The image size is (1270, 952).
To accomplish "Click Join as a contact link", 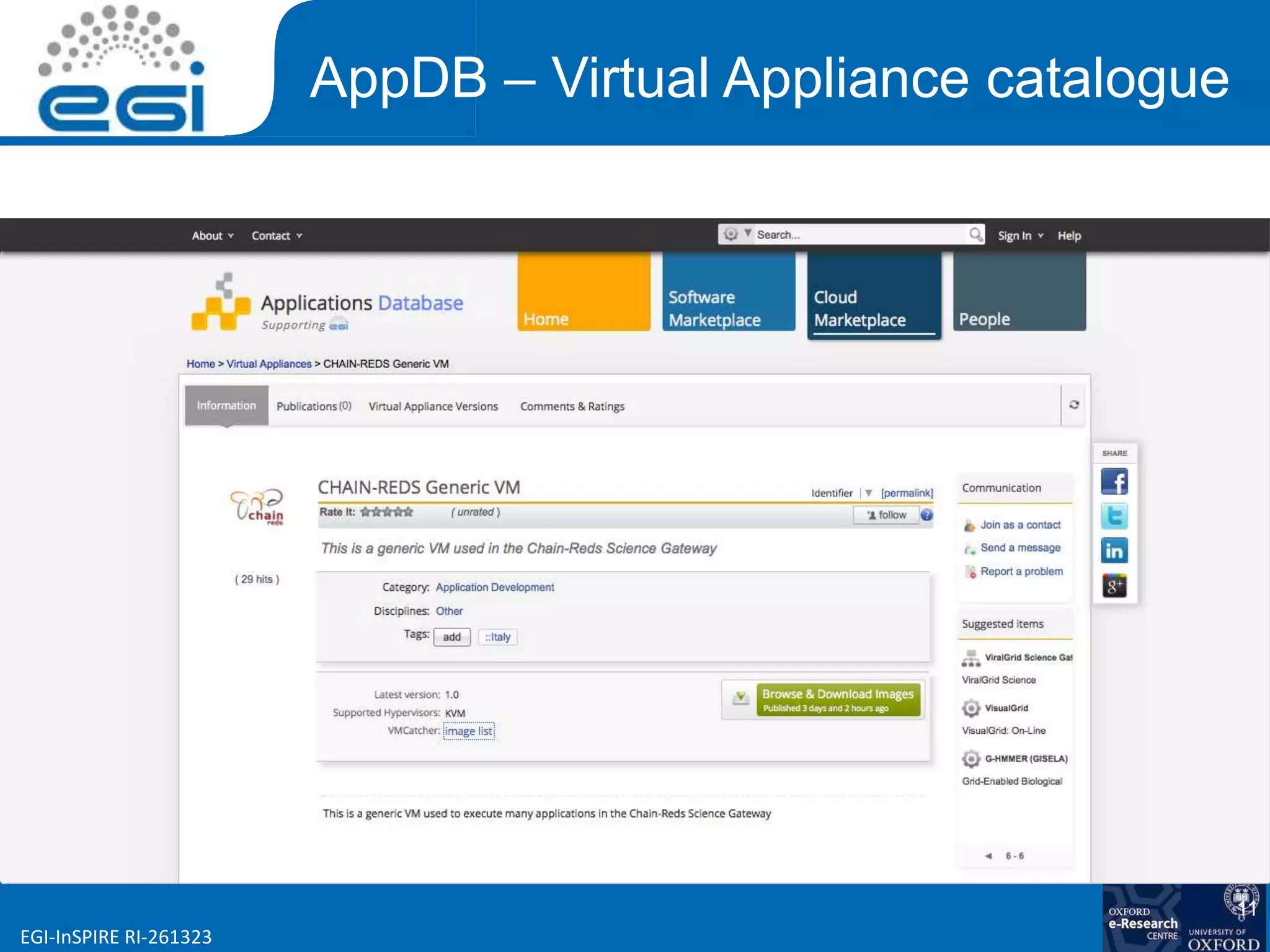I will (x=1020, y=525).
